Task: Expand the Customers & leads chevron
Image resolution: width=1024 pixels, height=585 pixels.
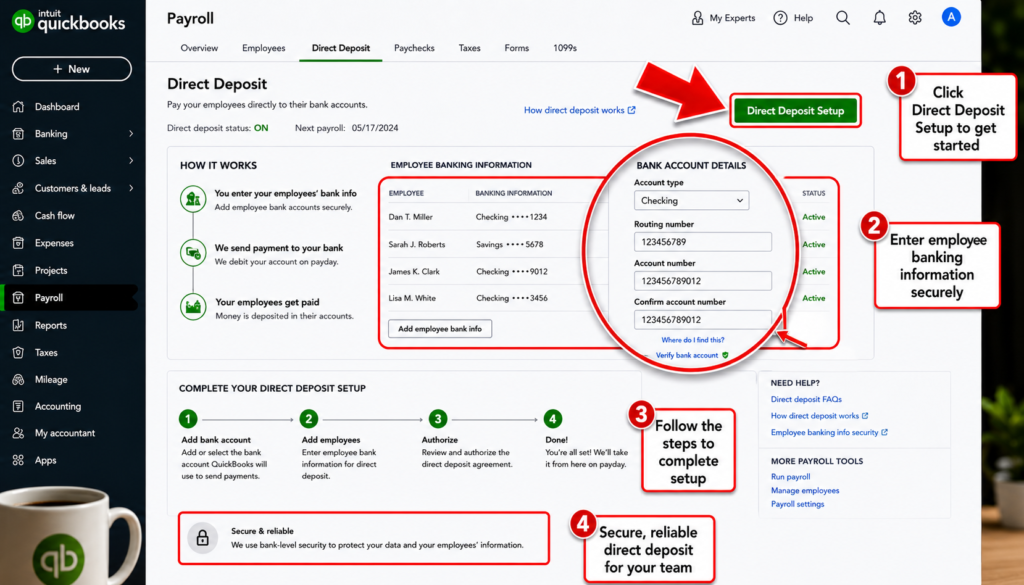Action: point(131,188)
